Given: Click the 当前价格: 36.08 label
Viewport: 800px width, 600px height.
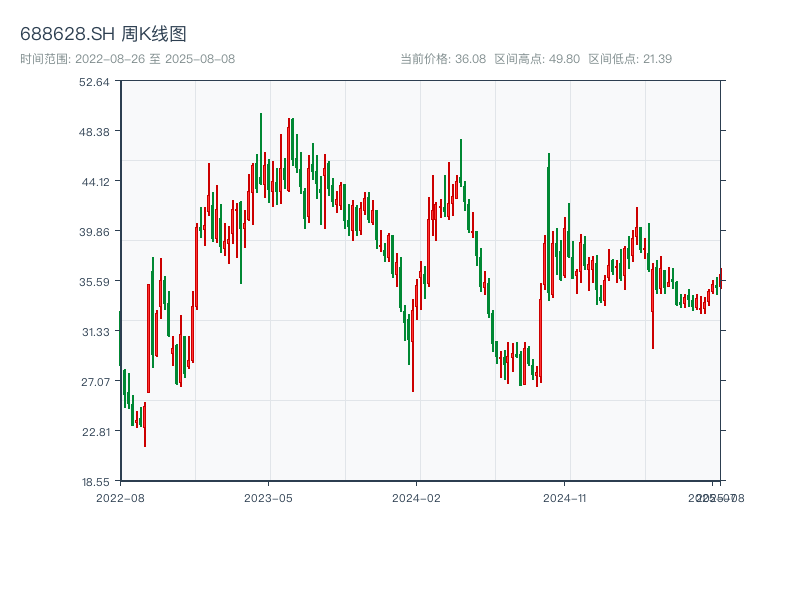Looking at the screenshot, I should pyautogui.click(x=443, y=59).
